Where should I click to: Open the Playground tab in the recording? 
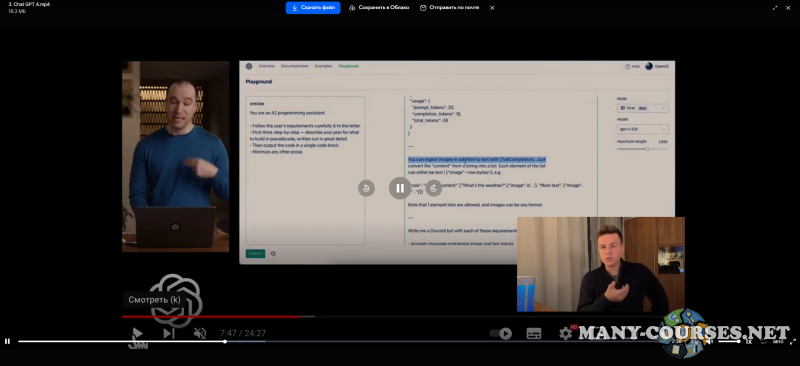(x=348, y=66)
